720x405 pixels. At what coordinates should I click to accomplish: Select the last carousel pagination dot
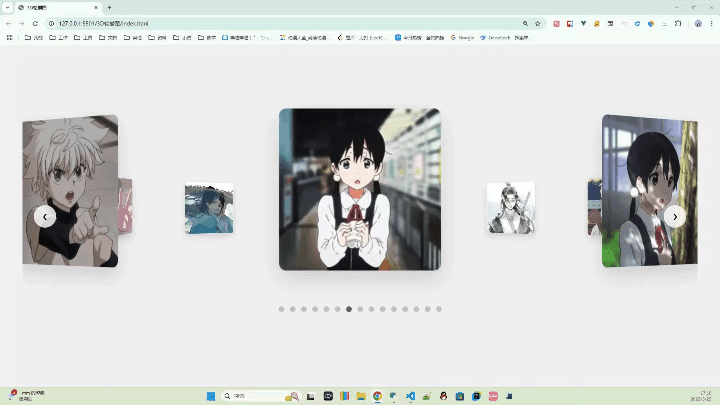click(x=439, y=309)
